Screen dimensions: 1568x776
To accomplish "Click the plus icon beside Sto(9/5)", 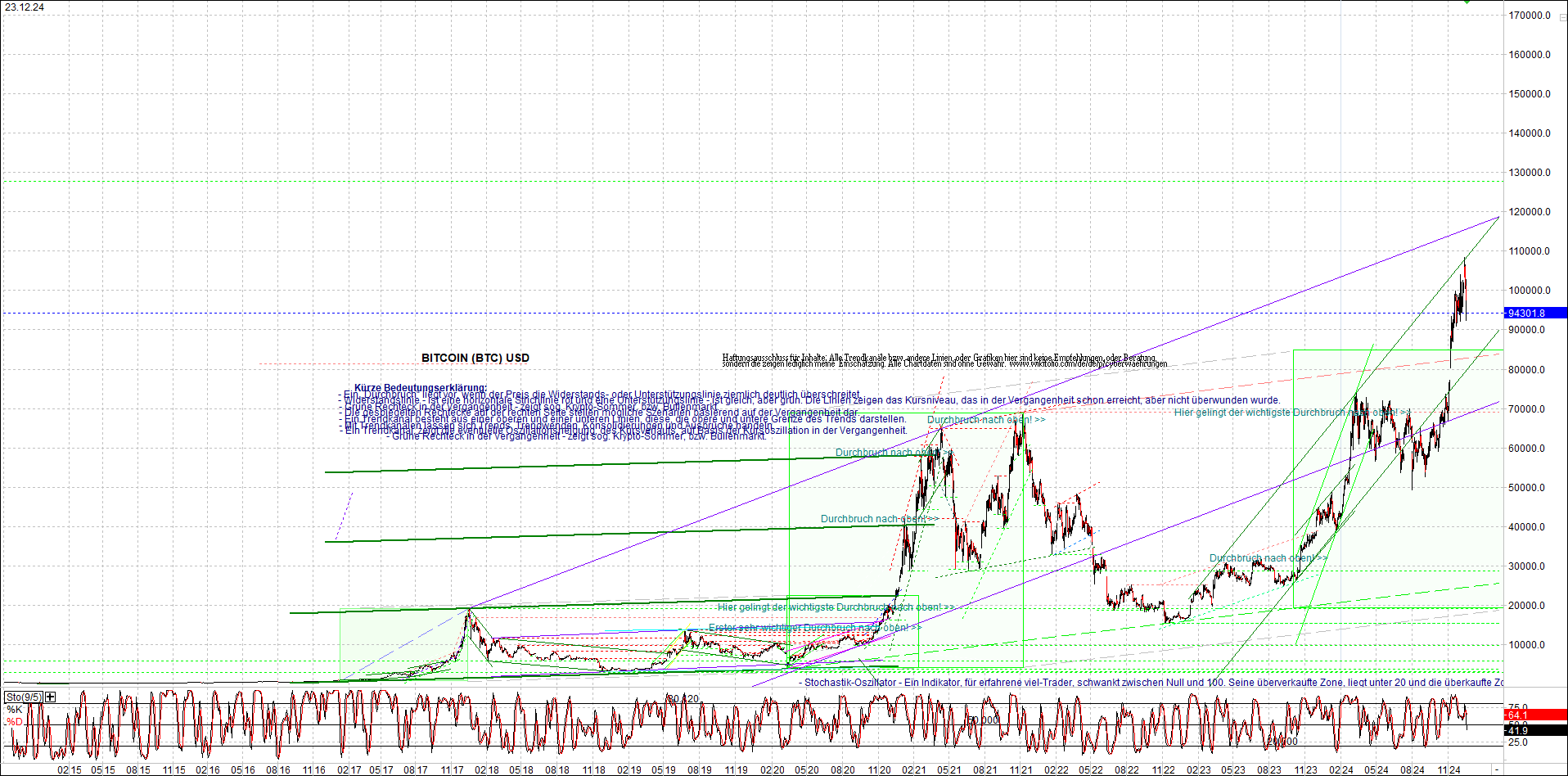I will coord(51,697).
